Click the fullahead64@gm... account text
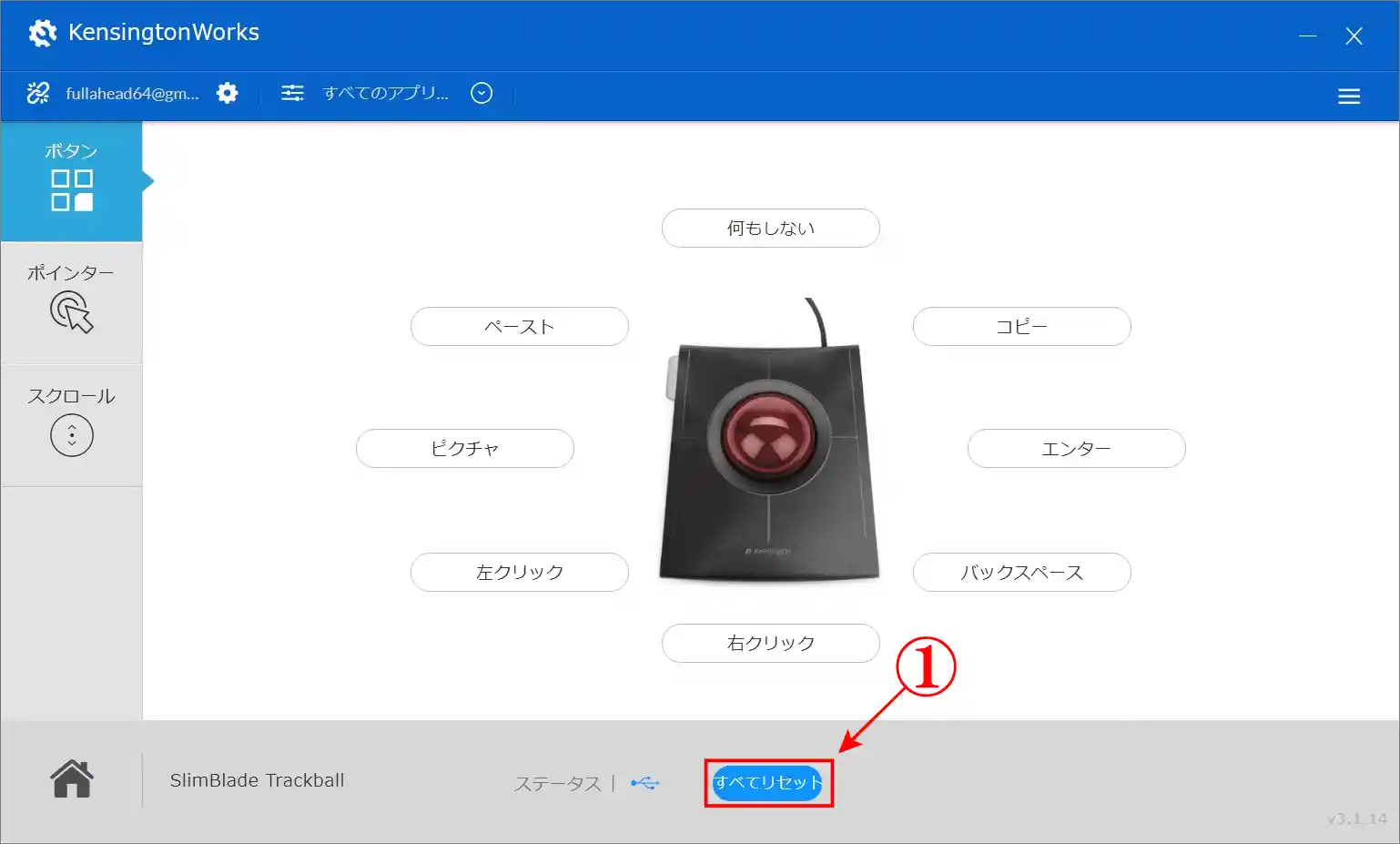Image resolution: width=1400 pixels, height=844 pixels. pyautogui.click(x=132, y=93)
